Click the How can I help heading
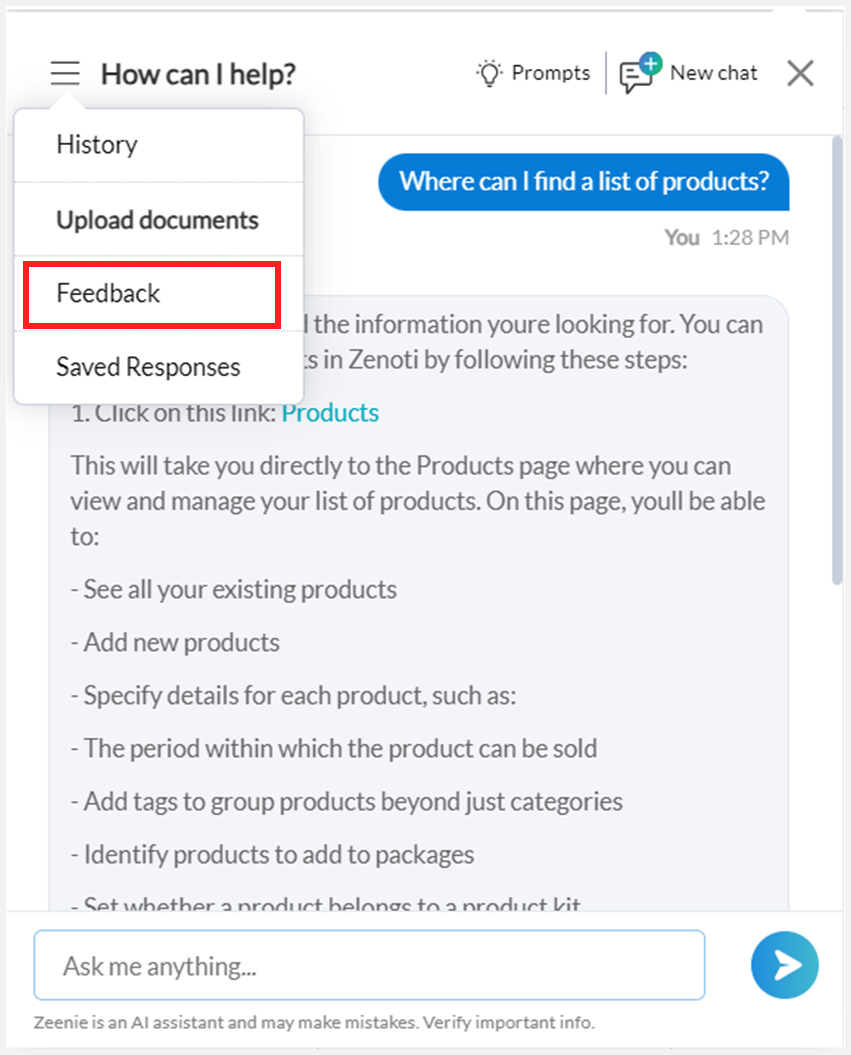The height and width of the screenshot is (1055, 851). click(198, 74)
